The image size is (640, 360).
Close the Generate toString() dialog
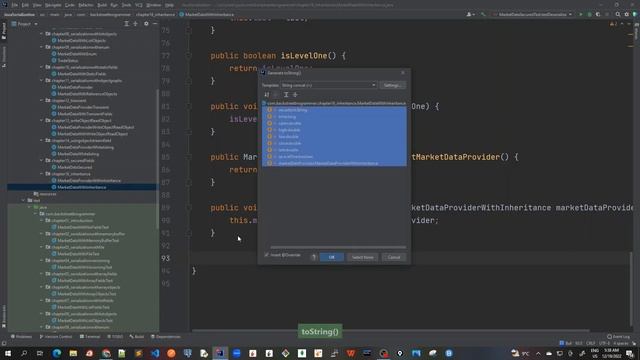pos(403,73)
